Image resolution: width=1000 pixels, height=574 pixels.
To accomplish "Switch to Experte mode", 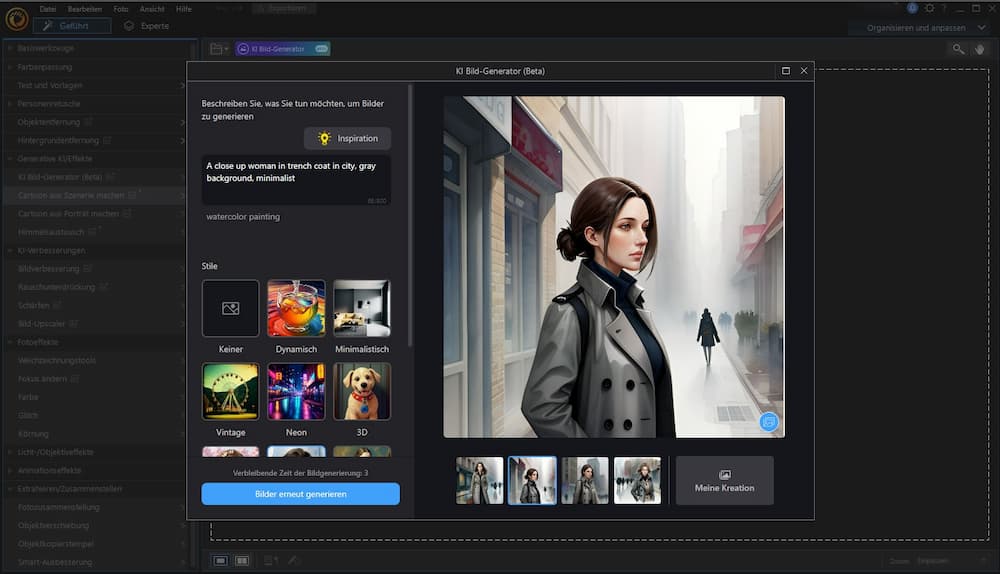I will (x=146, y=25).
